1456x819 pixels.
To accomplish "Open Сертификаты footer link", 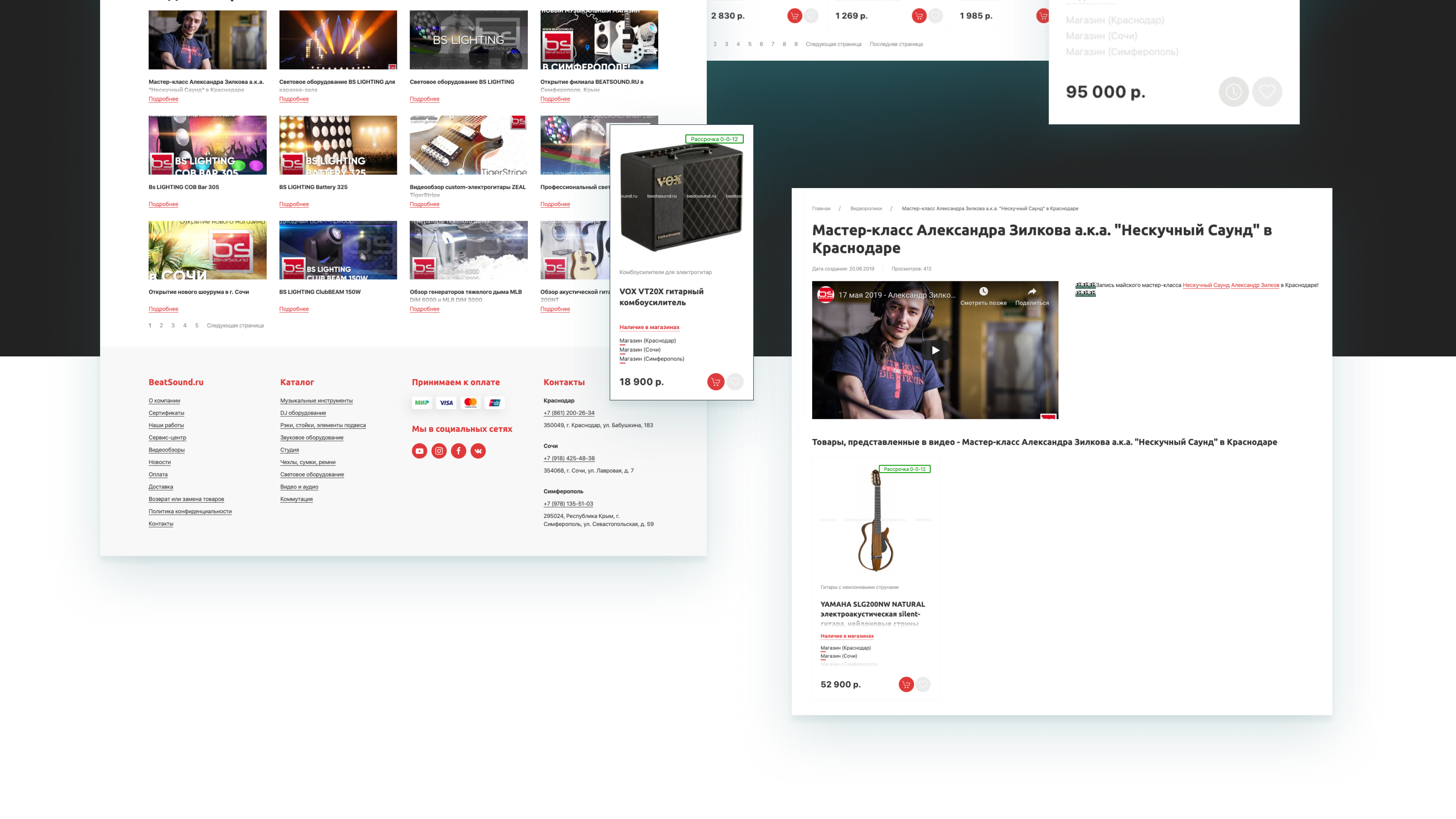I will (166, 413).
